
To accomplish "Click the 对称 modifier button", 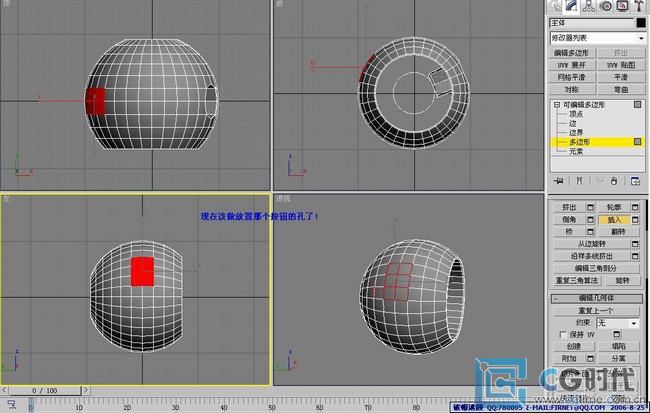I will (571, 90).
